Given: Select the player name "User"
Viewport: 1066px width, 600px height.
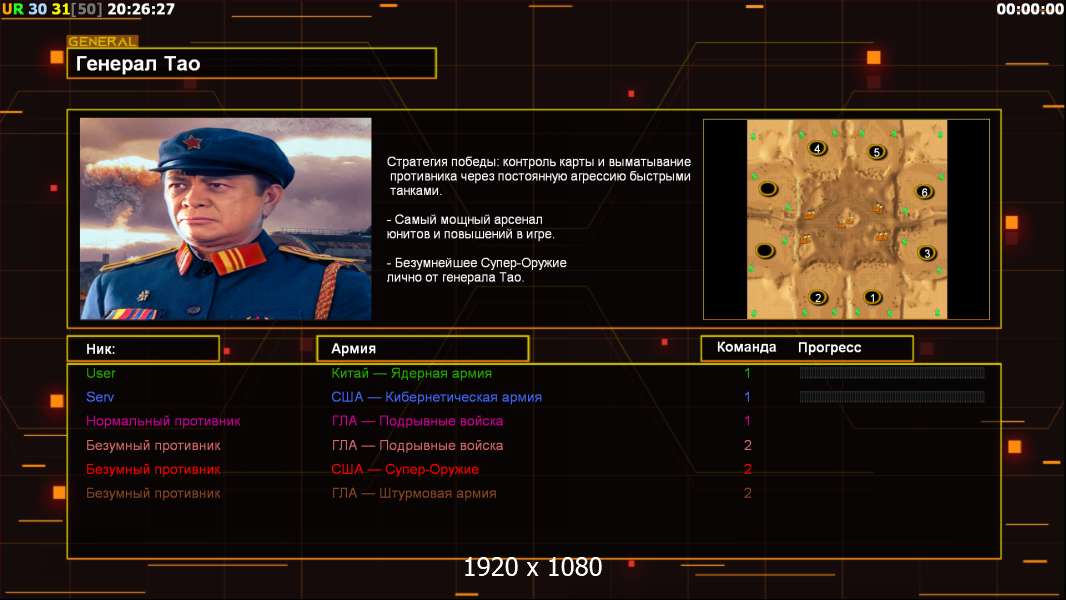Looking at the screenshot, I should point(101,373).
